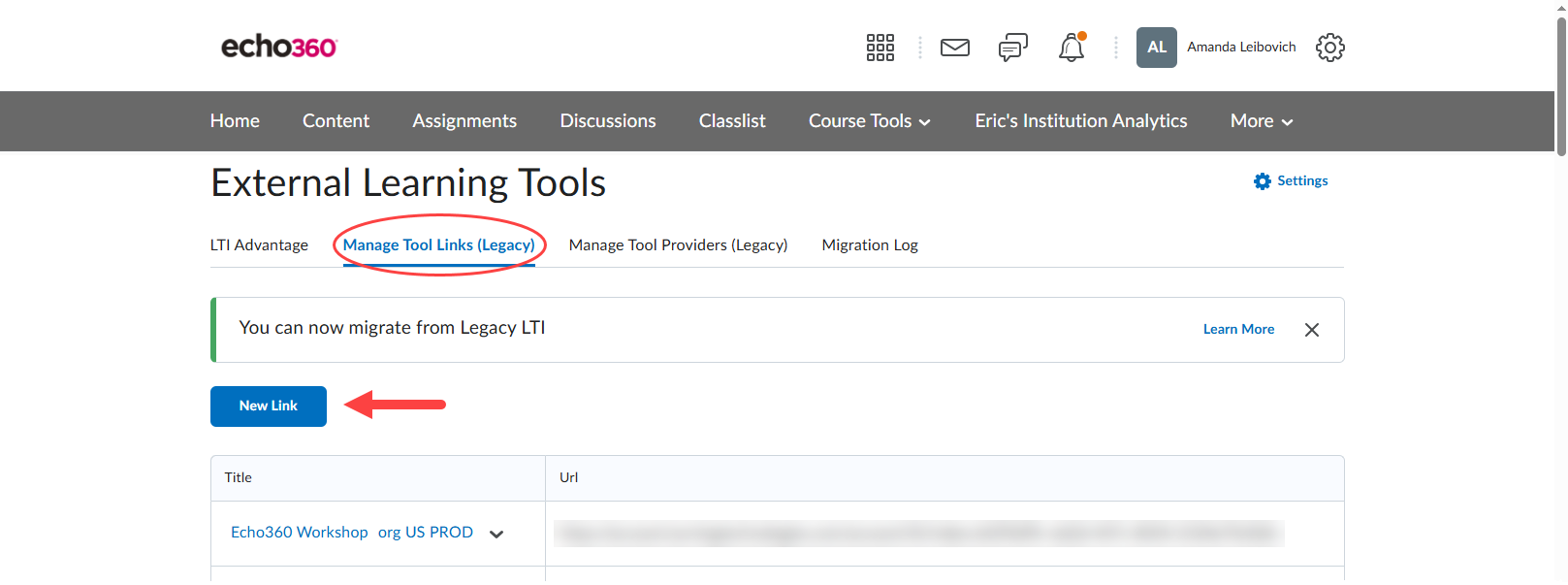Dismiss the Legacy LTI migration notice
This screenshot has height=585, width=1568.
(x=1312, y=330)
